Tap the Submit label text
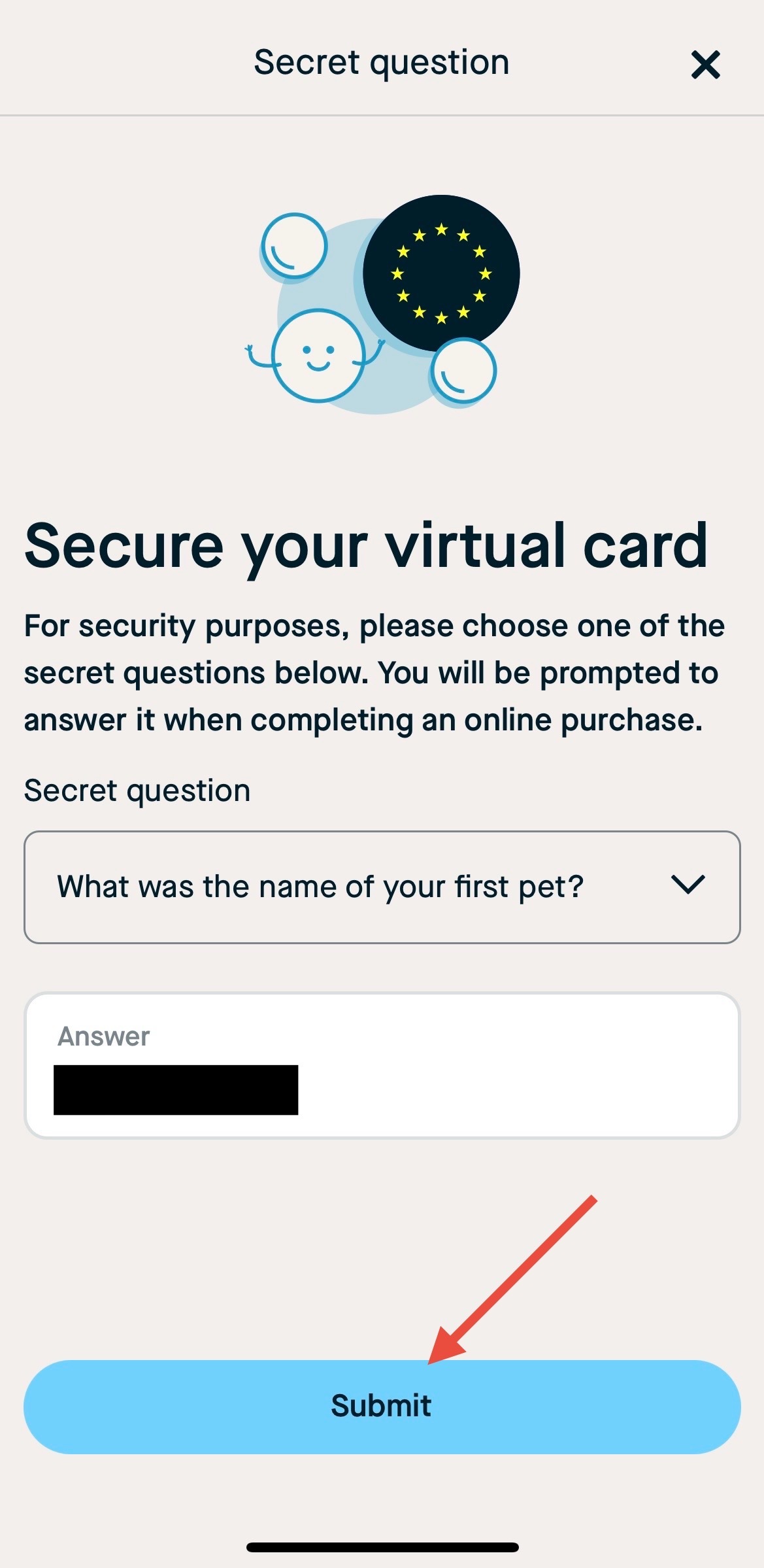The image size is (764, 1568). (381, 1405)
